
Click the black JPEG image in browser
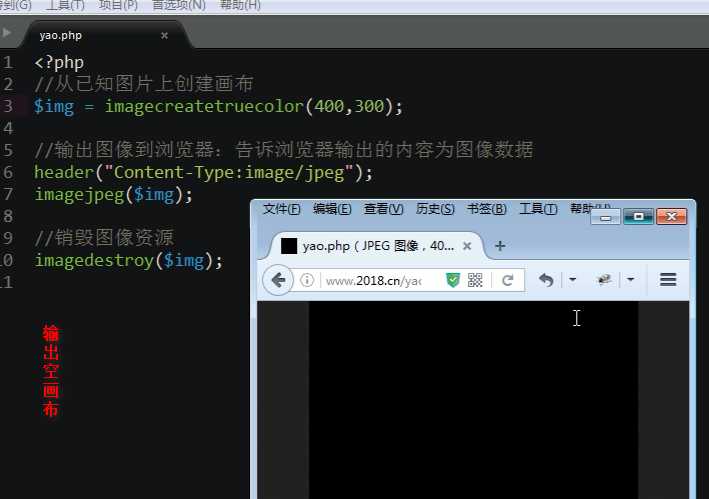(x=474, y=400)
